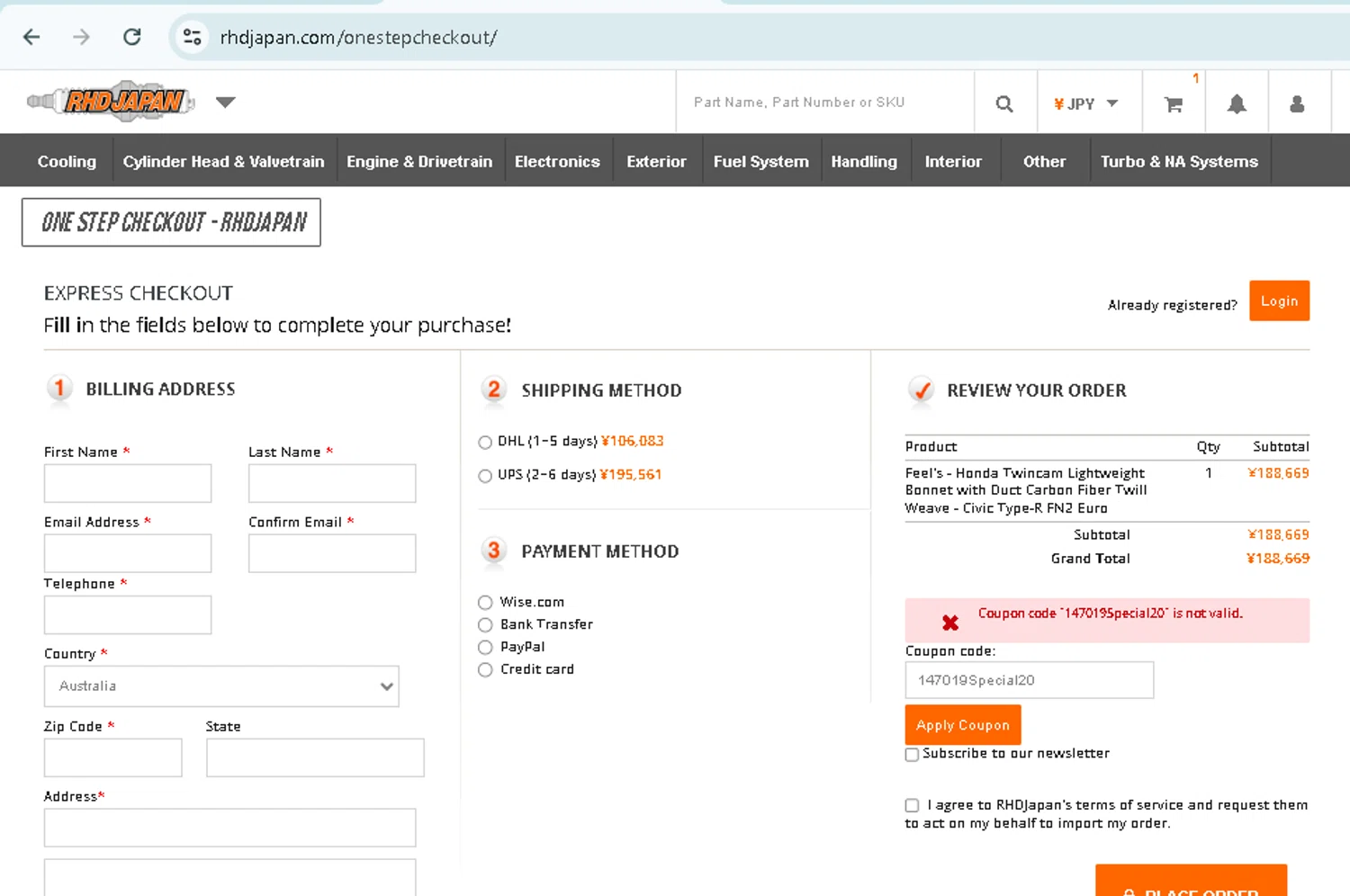Open Engine & Drivetrain menu
1350x896 pixels.
click(x=419, y=162)
